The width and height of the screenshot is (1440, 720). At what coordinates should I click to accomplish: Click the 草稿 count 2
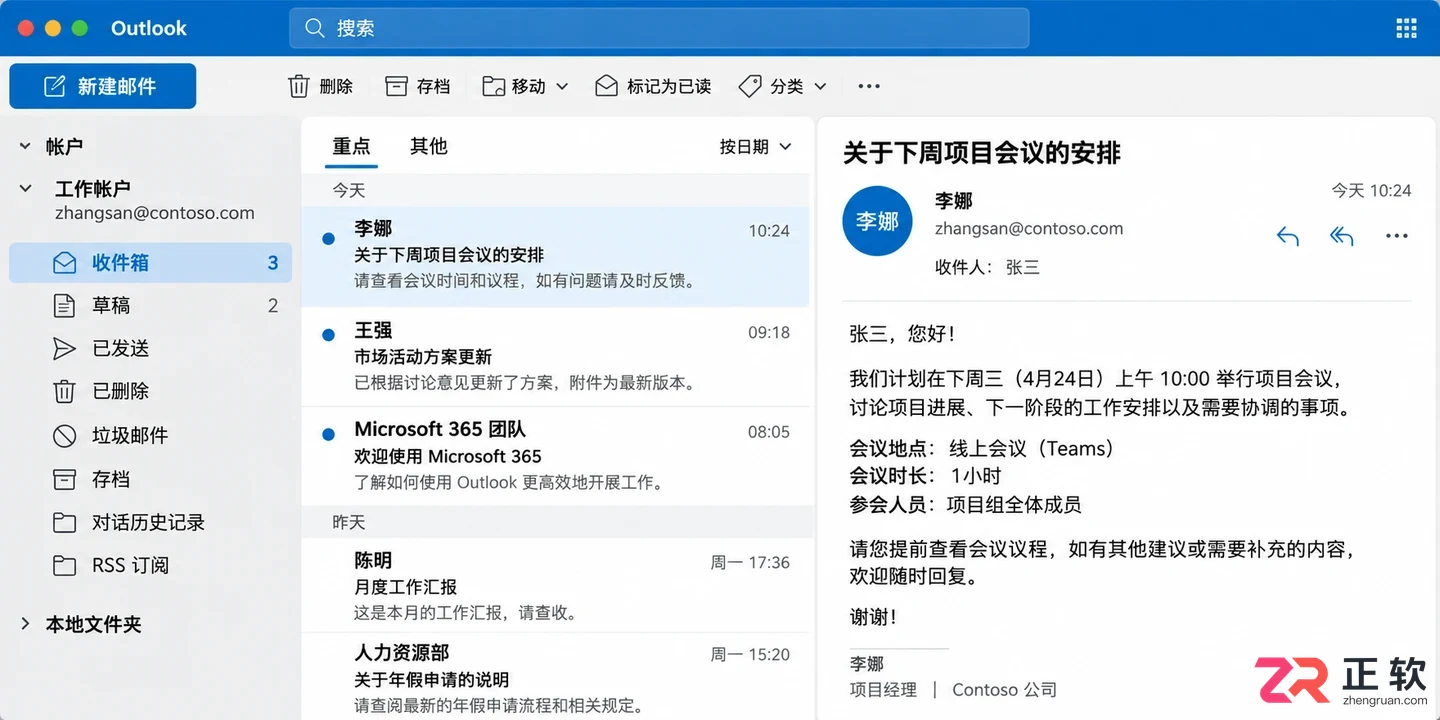point(273,306)
